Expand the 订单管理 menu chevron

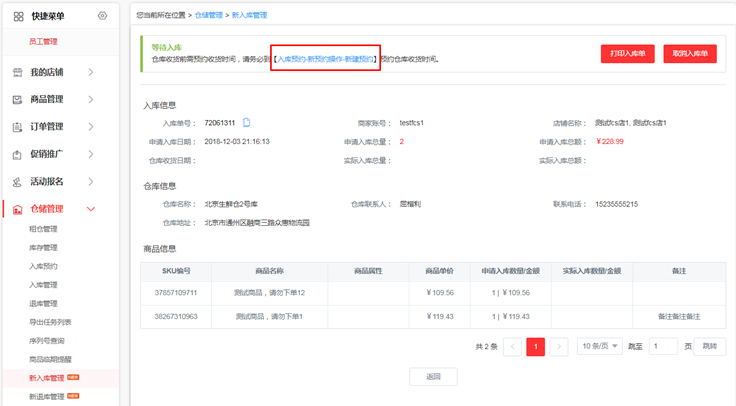pos(91,127)
